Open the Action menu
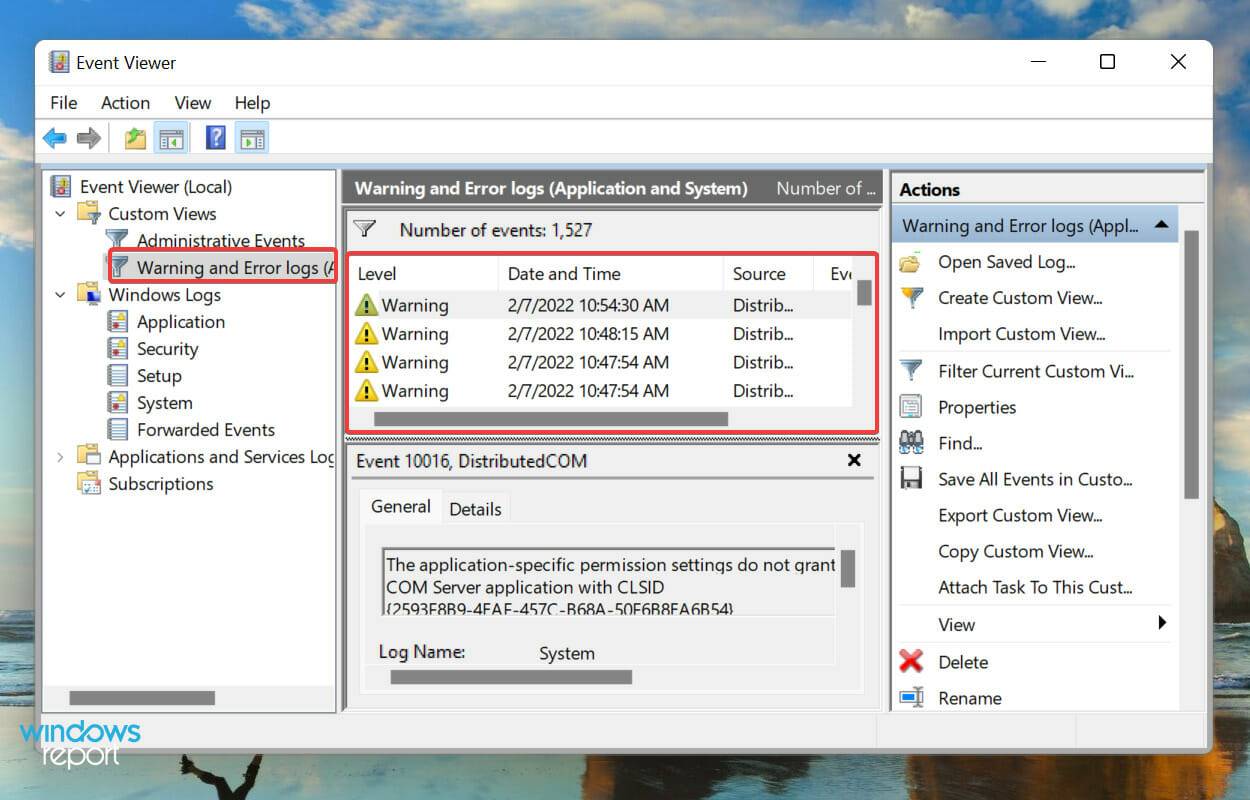Viewport: 1250px width, 800px height. point(125,103)
